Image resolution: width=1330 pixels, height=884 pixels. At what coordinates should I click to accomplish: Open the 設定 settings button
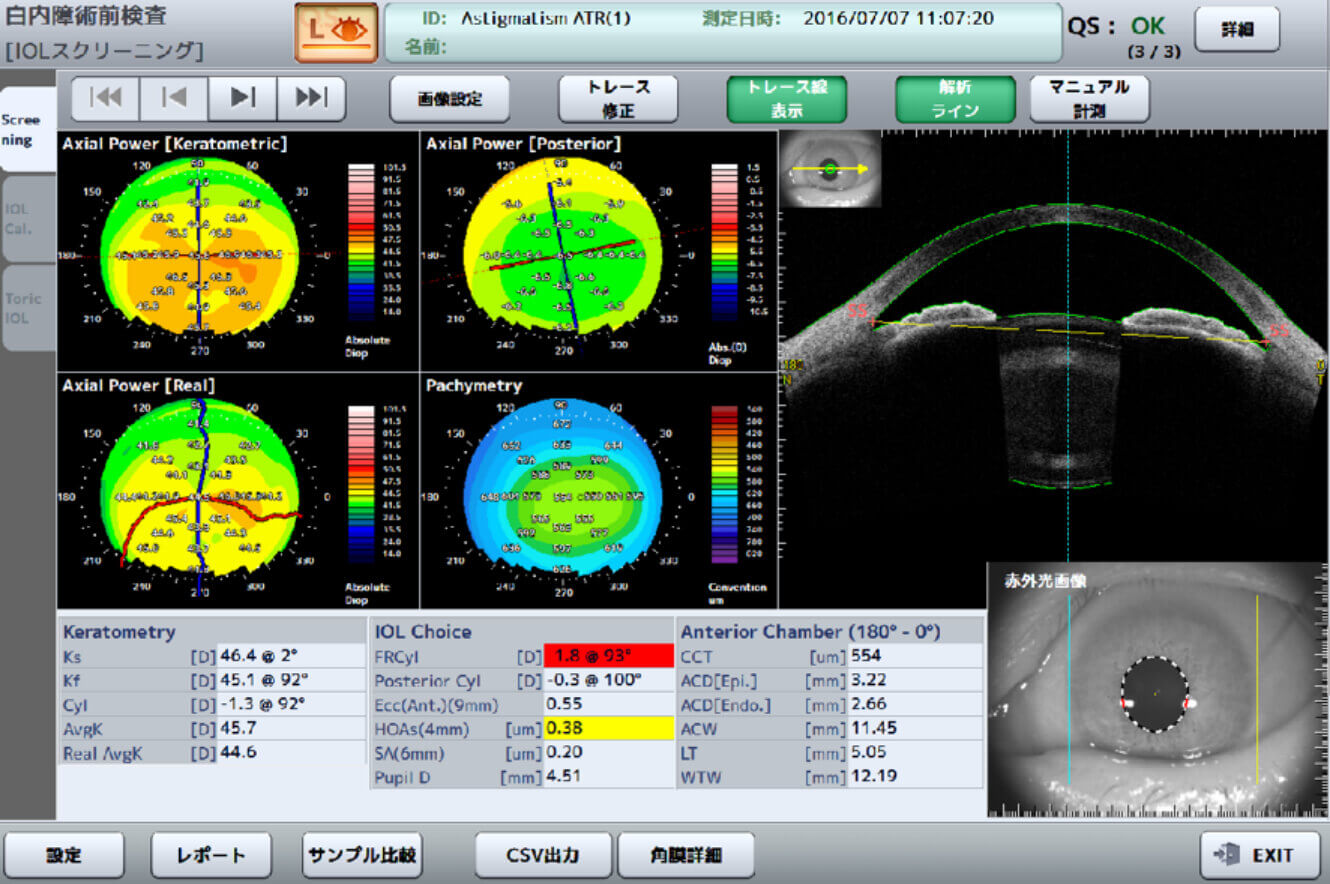(64, 855)
